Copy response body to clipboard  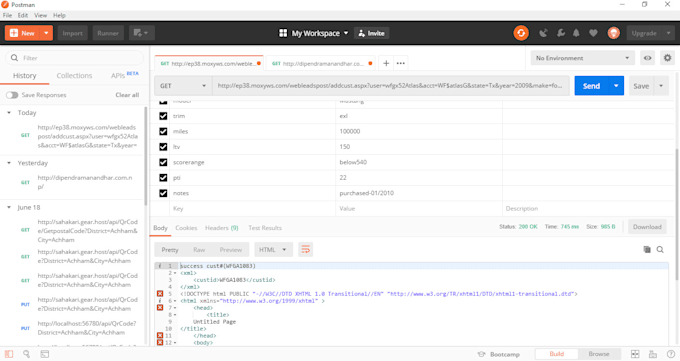tap(647, 249)
